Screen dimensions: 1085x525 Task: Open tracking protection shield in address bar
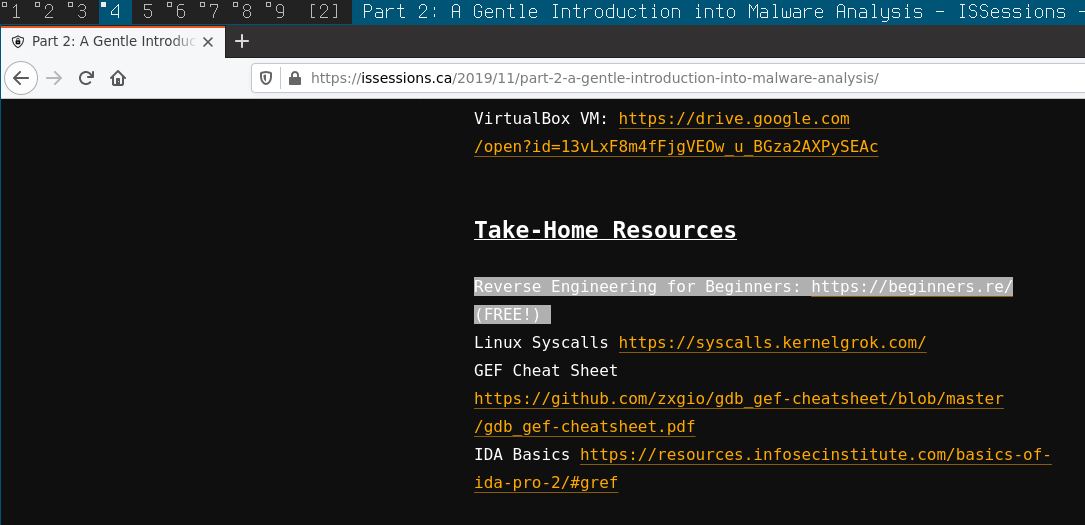pos(266,78)
